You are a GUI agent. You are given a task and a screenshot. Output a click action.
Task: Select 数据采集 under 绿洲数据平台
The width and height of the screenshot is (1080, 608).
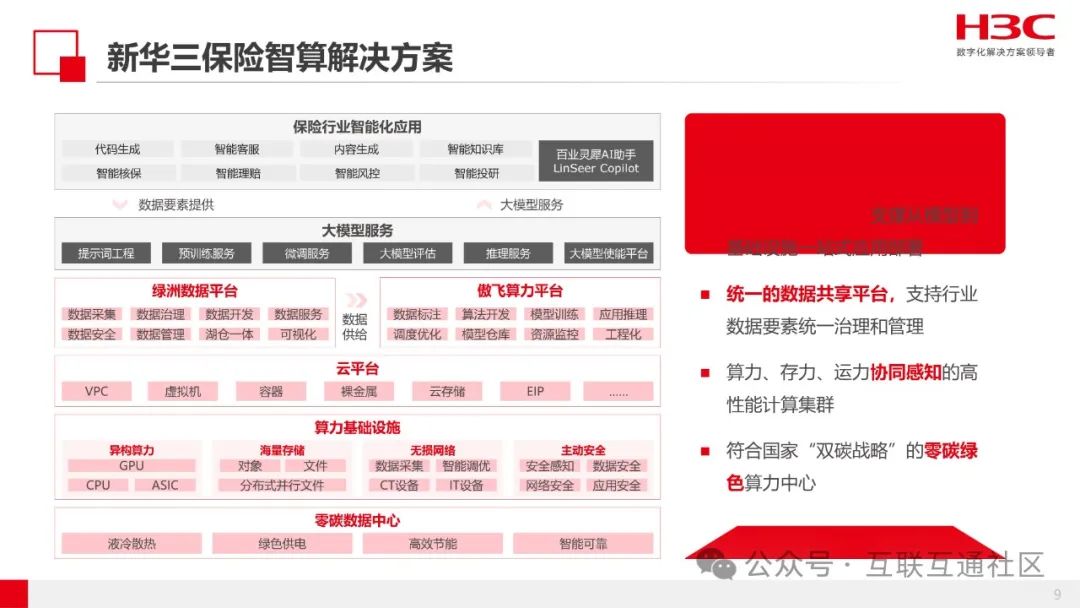(92, 314)
